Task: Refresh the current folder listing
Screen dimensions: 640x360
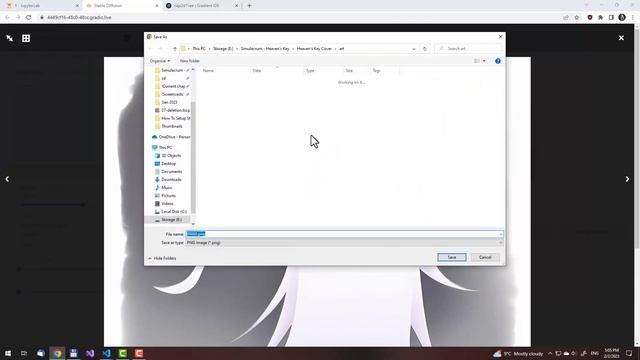Action: point(424,49)
